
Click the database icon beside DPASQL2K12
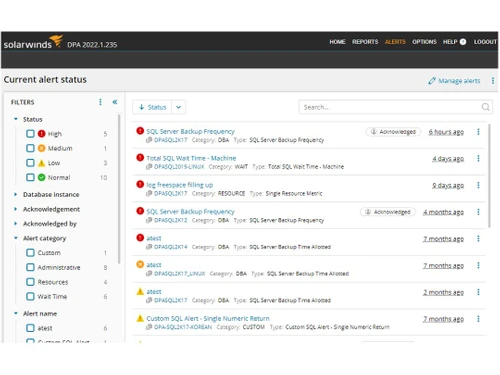click(149, 220)
